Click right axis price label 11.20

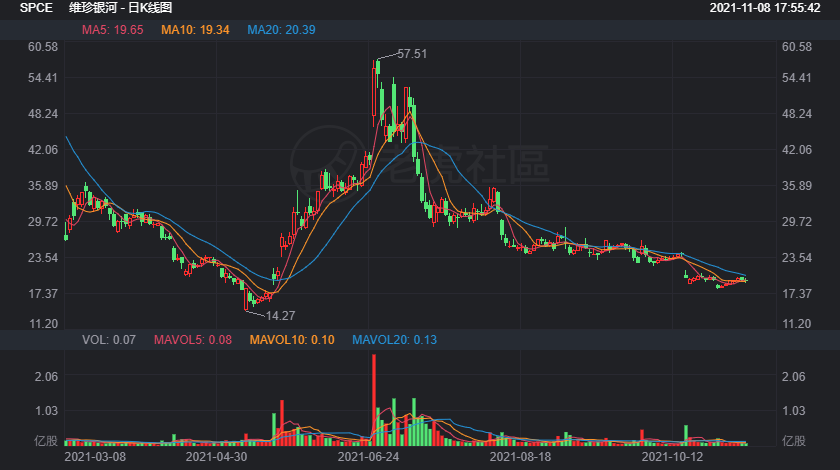pyautogui.click(x=797, y=324)
